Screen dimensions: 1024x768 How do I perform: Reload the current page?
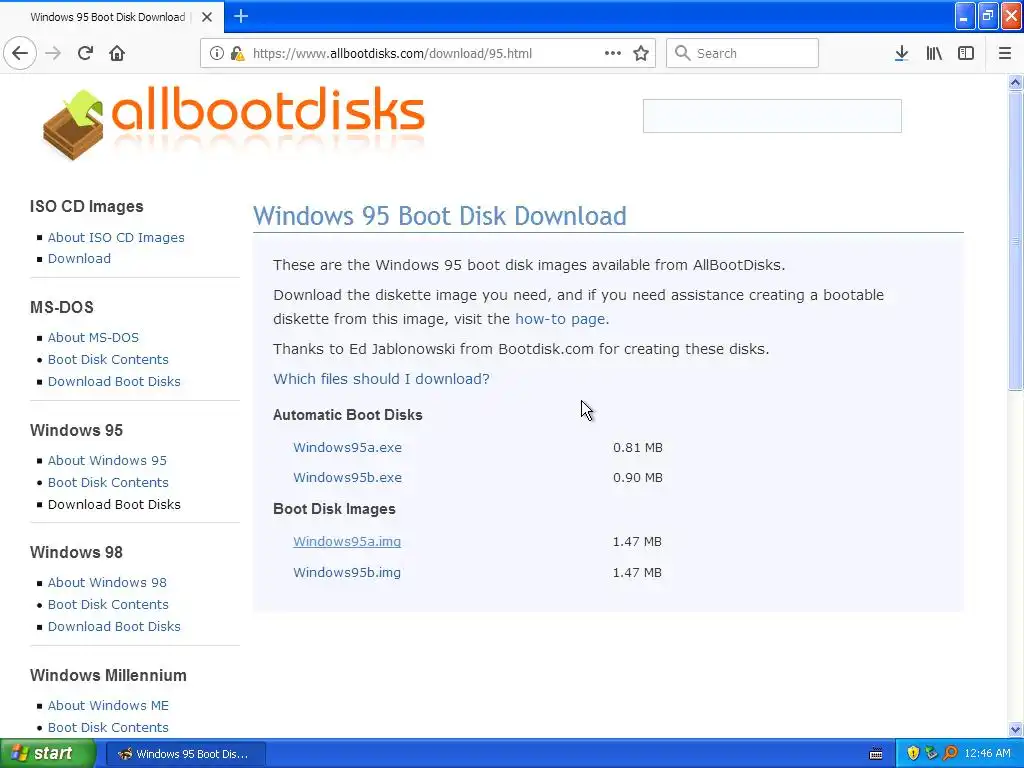pyautogui.click(x=85, y=53)
